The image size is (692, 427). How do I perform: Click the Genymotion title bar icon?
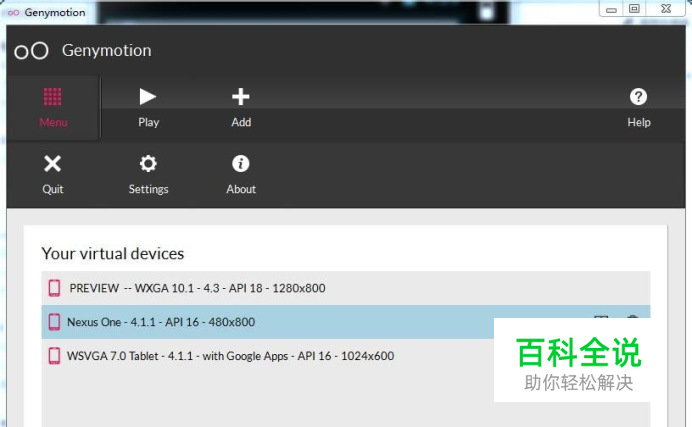tap(13, 13)
